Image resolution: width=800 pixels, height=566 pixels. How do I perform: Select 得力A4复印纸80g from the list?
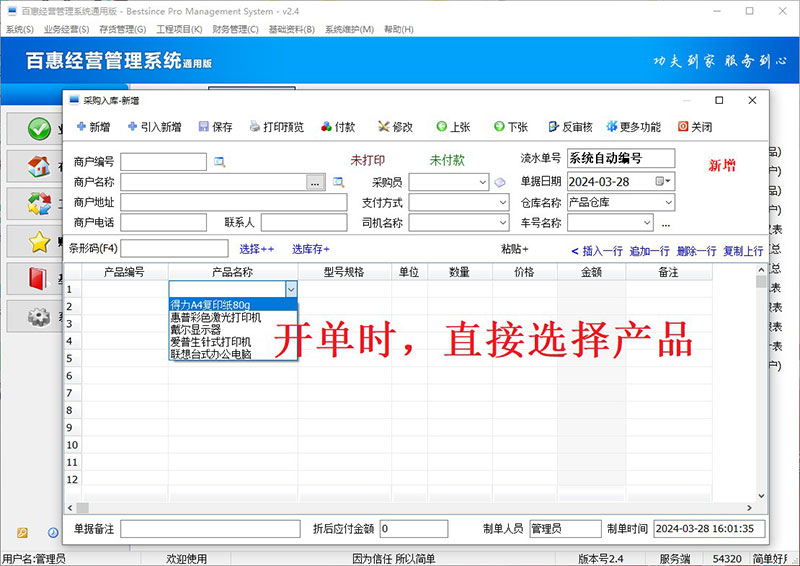233,305
